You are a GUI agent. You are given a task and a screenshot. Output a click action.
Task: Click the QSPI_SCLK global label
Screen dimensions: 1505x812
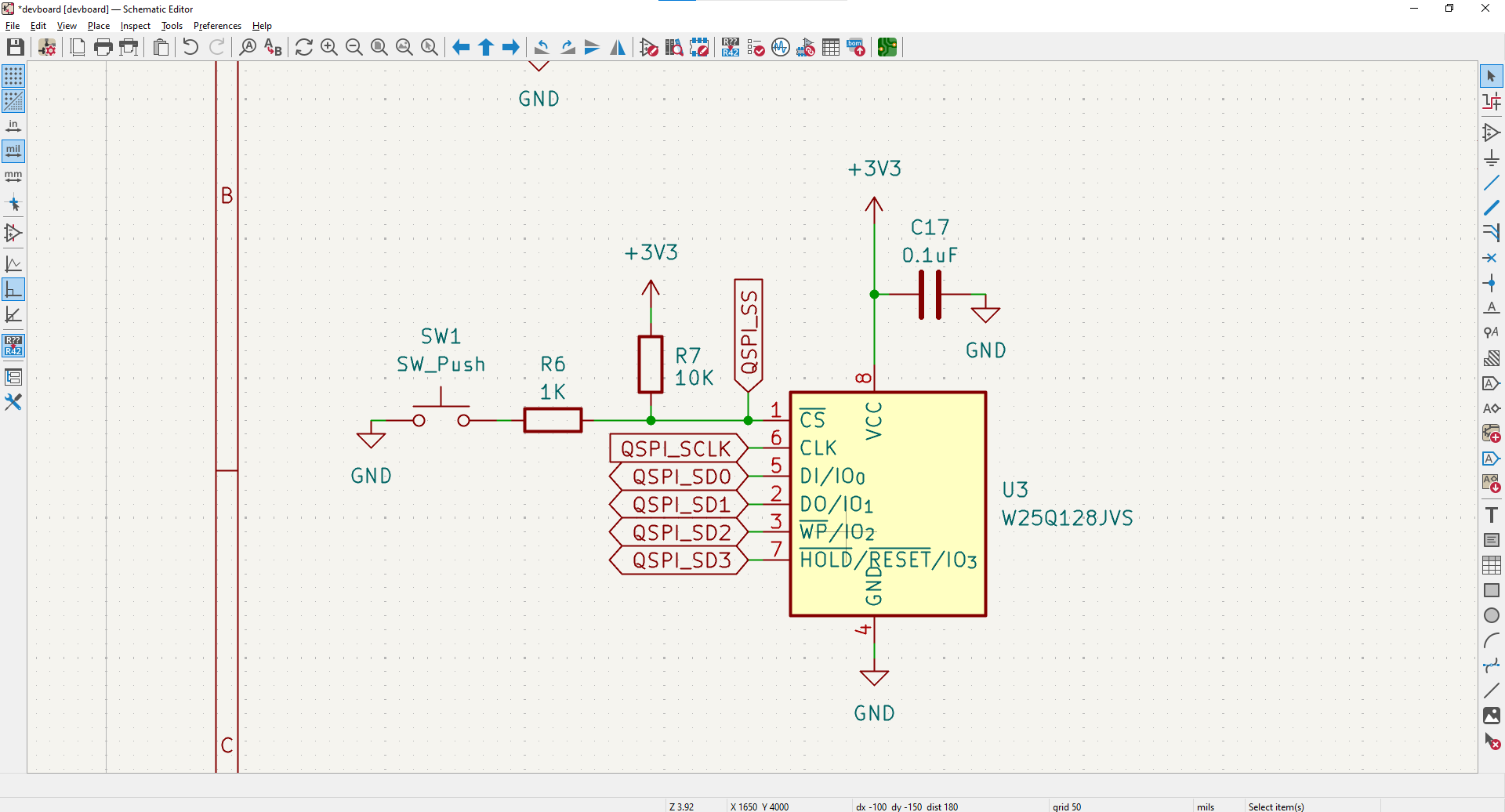(x=676, y=448)
